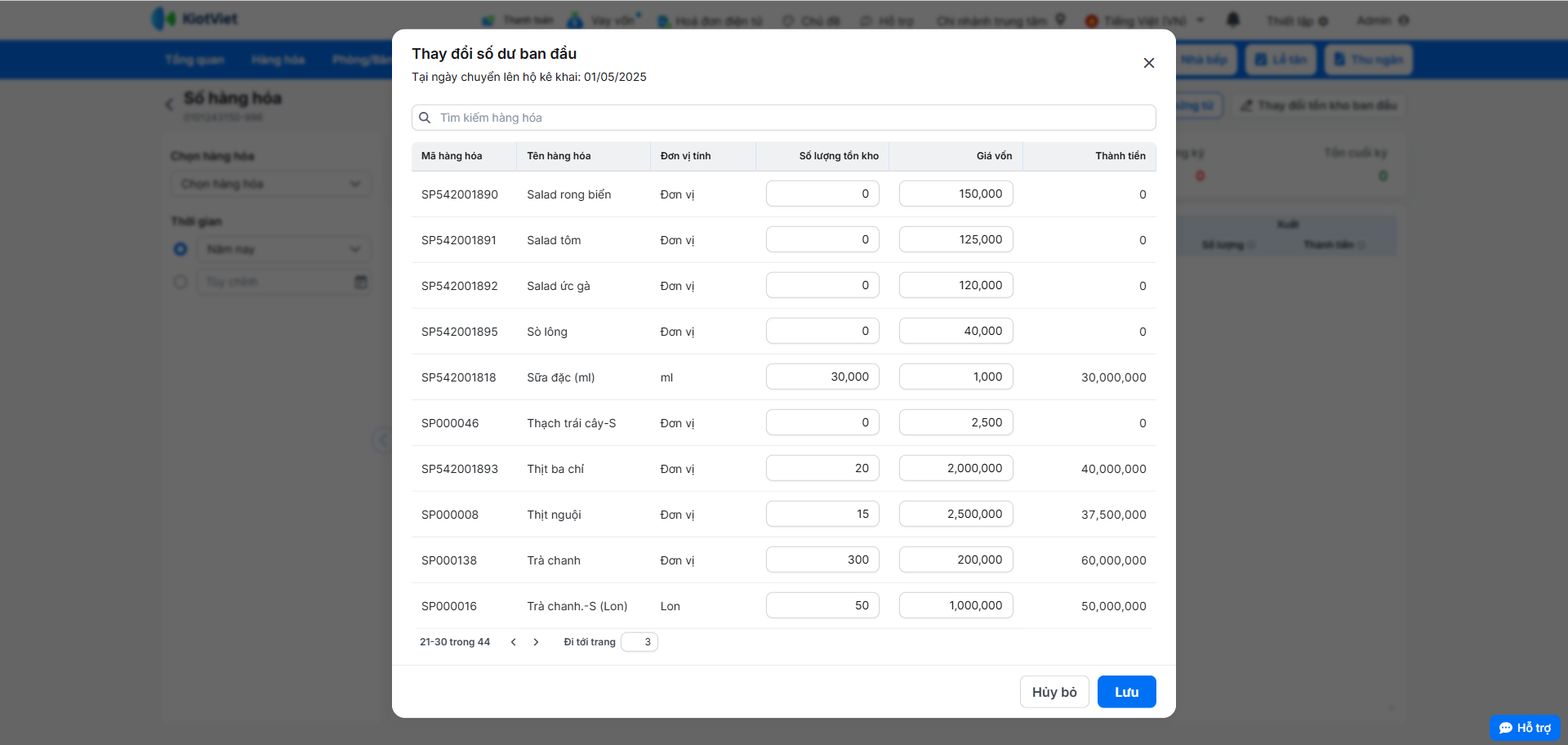Image resolution: width=1568 pixels, height=745 pixels.
Task: Click the notification bell icon
Action: click(1233, 20)
